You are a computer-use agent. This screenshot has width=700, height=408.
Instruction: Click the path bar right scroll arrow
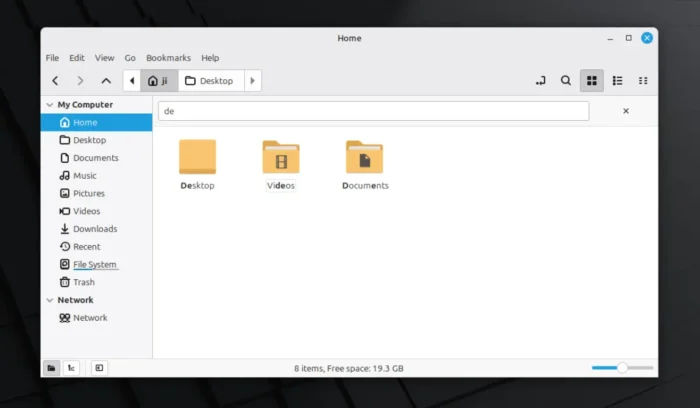click(253, 81)
